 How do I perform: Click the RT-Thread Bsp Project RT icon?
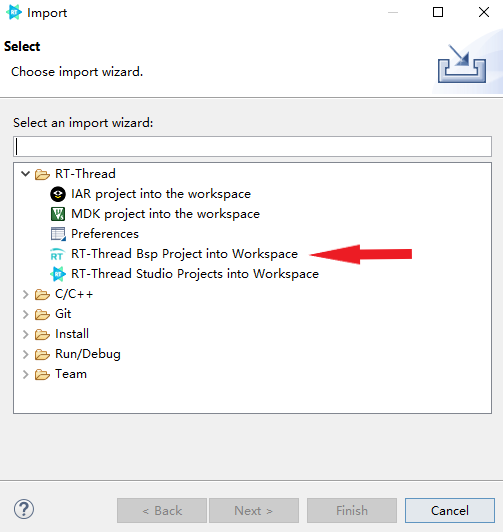click(x=57, y=254)
